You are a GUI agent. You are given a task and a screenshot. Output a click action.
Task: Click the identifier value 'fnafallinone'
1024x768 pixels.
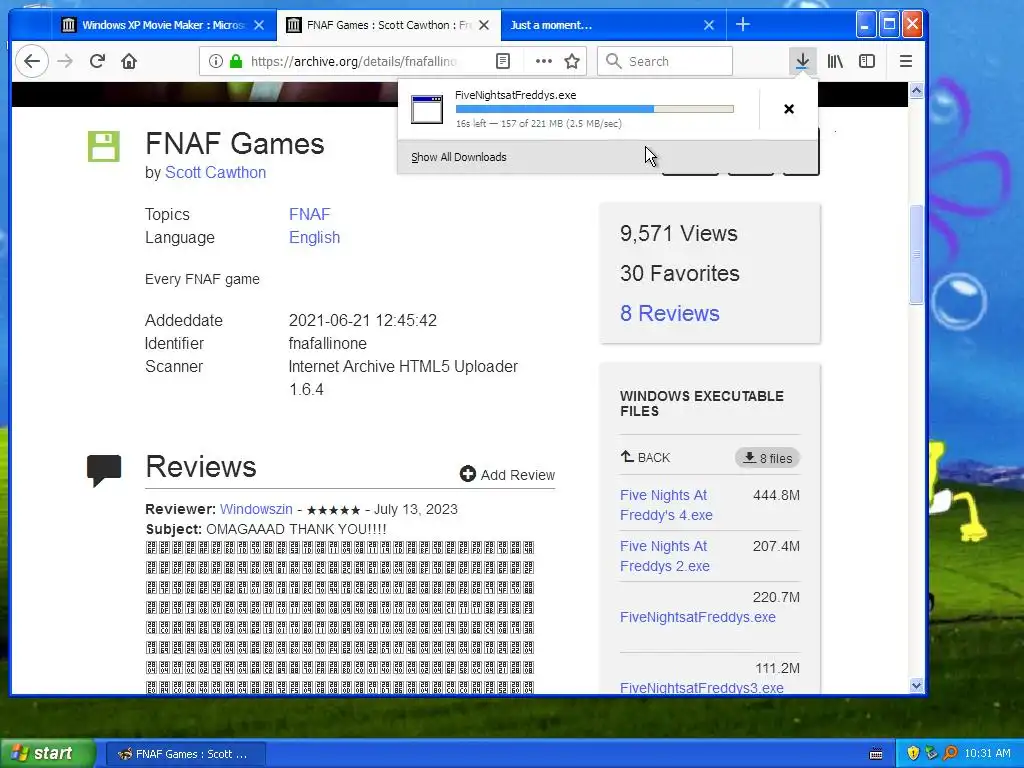[328, 344]
